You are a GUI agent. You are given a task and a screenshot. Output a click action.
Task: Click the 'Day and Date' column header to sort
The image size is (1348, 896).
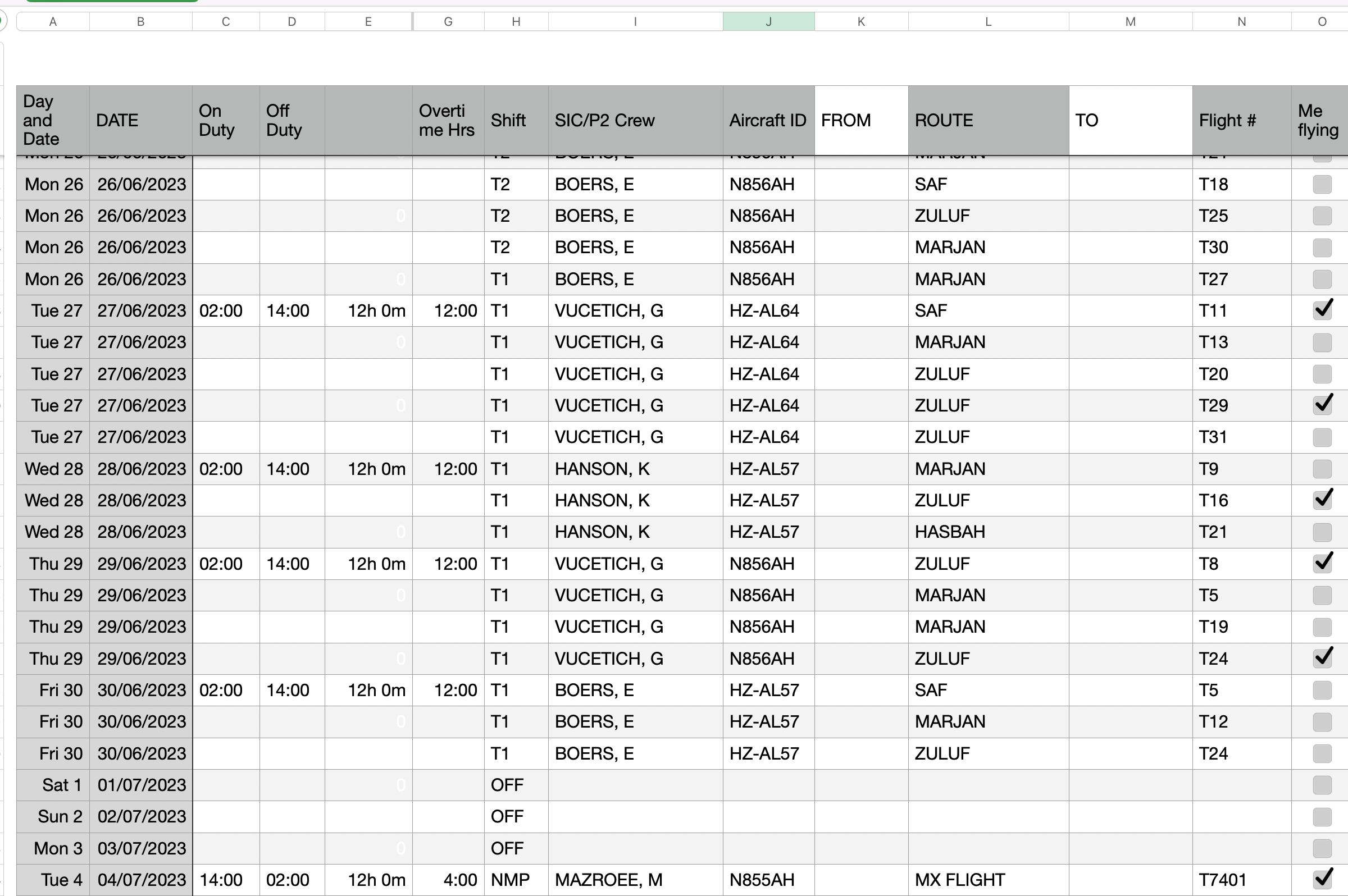tap(52, 119)
